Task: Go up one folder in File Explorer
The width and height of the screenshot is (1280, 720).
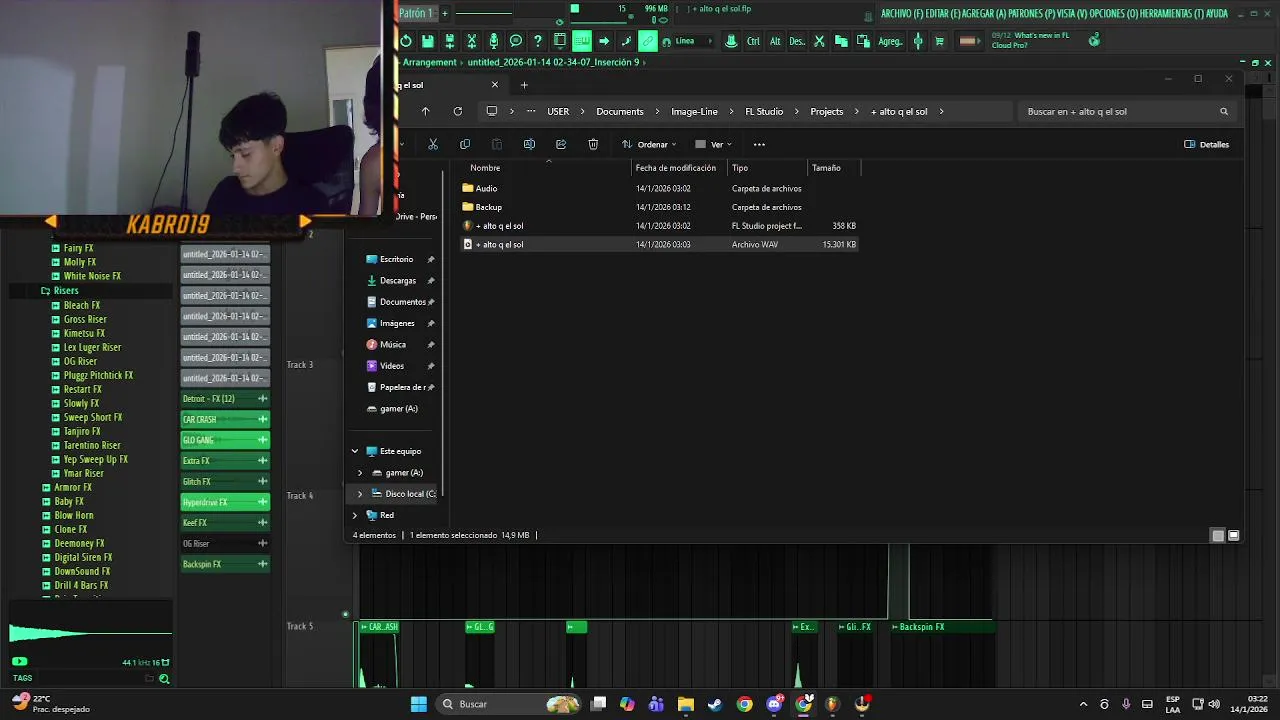Action: [x=425, y=111]
